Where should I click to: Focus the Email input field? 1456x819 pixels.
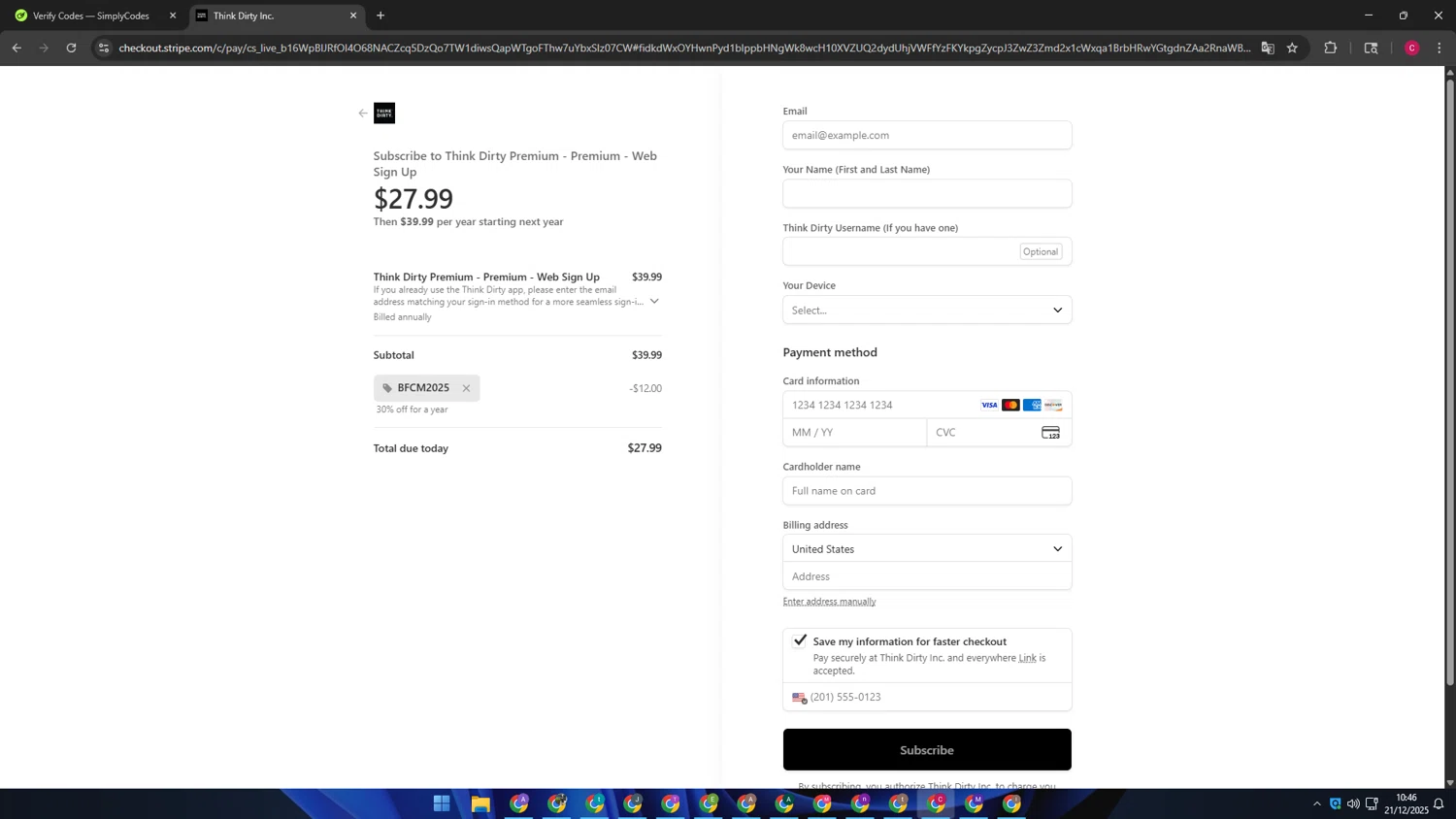[927, 136]
